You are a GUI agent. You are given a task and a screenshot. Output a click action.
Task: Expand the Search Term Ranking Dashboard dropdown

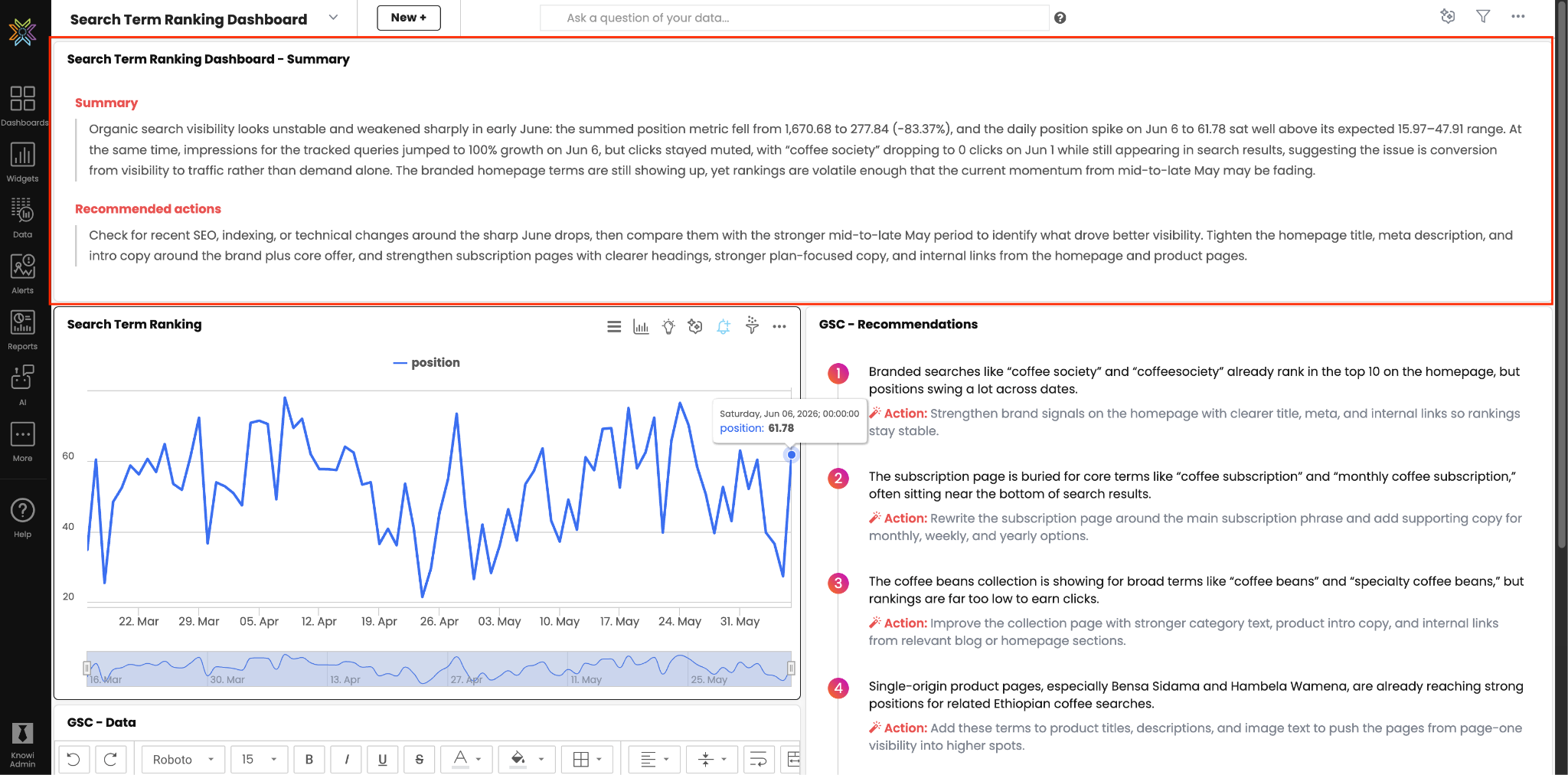click(x=333, y=18)
